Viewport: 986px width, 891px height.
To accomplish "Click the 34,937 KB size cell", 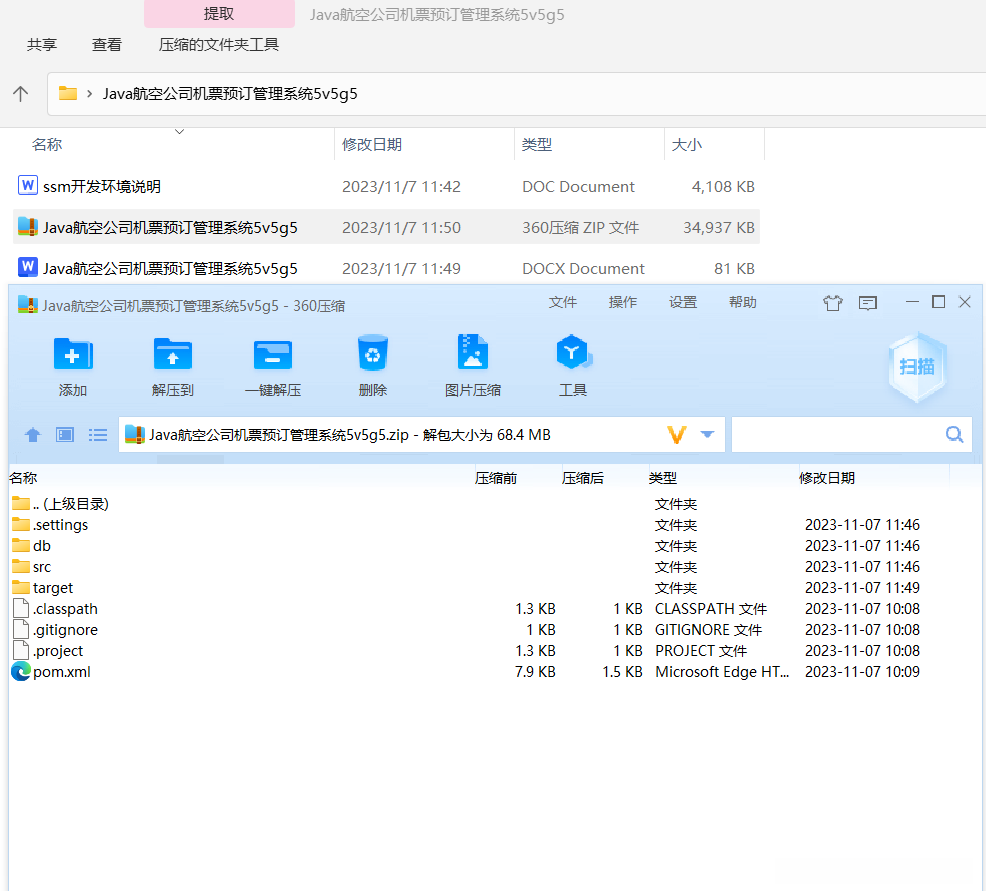I will [x=719, y=227].
